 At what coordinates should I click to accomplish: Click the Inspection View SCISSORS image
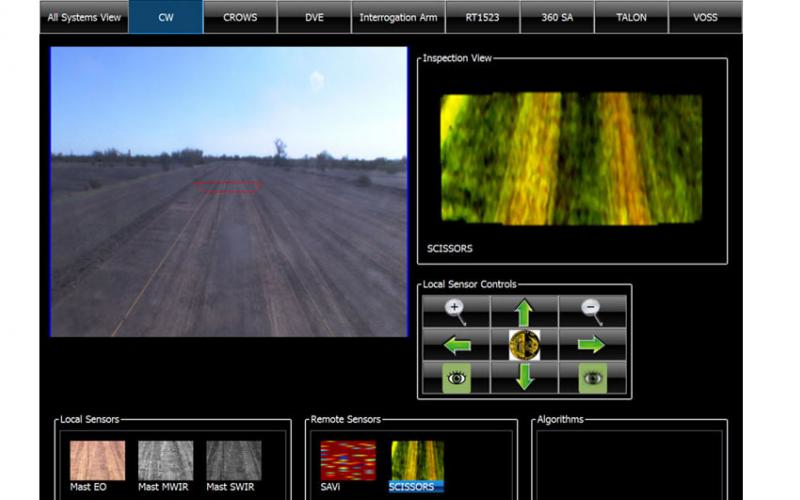(571, 158)
